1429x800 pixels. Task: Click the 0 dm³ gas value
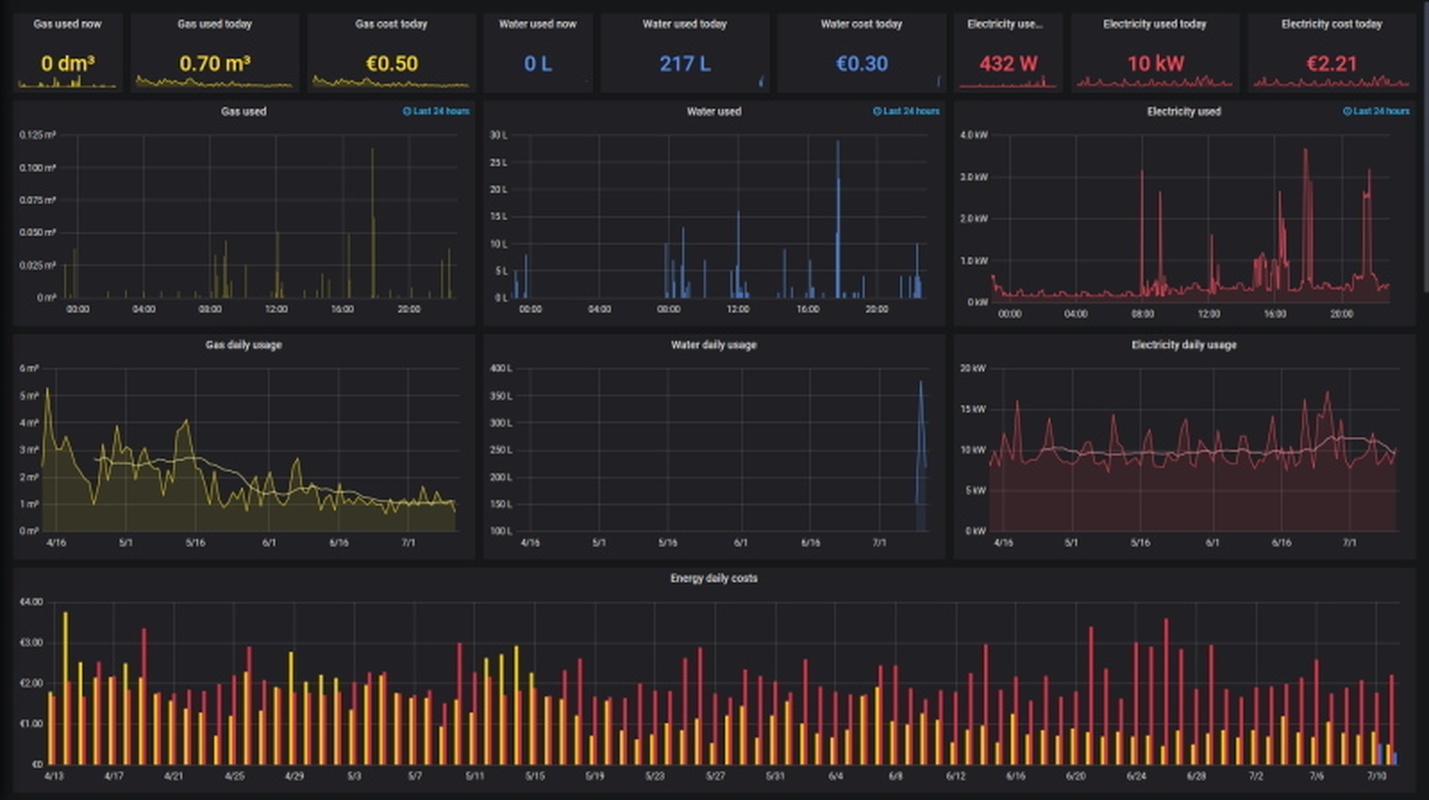tap(68, 64)
